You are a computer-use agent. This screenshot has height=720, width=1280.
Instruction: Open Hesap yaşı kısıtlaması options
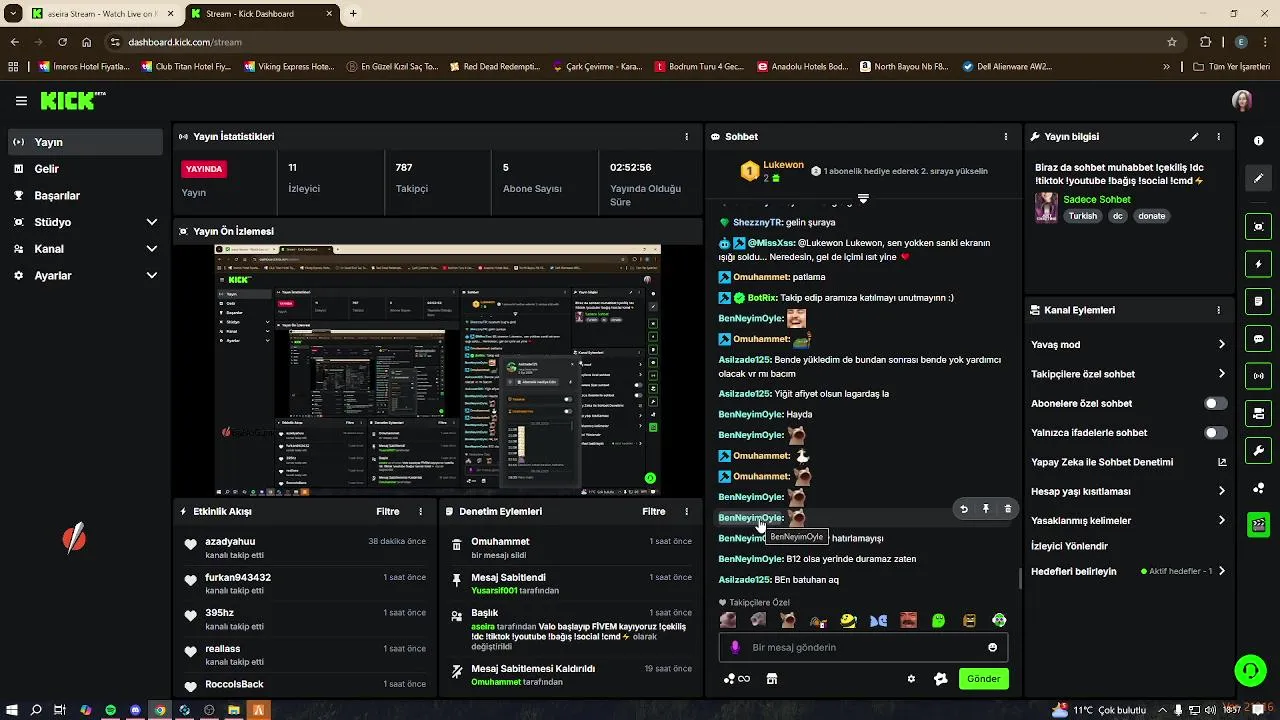coord(1128,491)
